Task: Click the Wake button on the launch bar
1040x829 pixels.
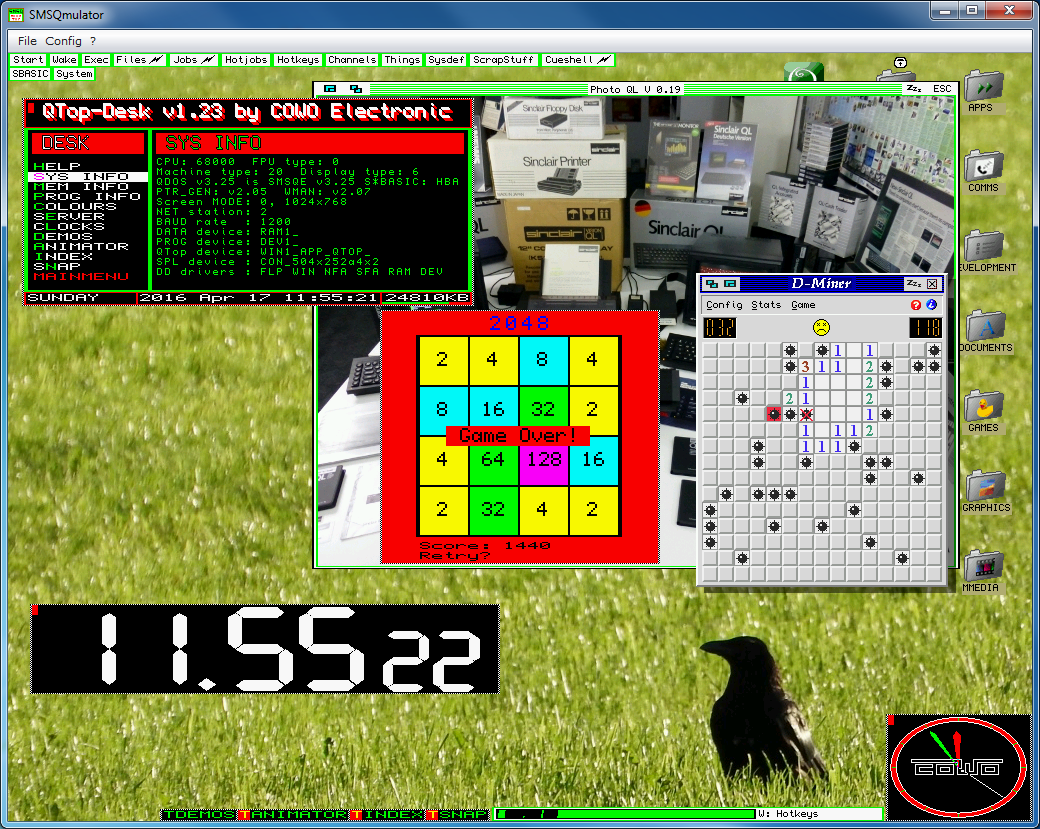Action: [x=64, y=60]
